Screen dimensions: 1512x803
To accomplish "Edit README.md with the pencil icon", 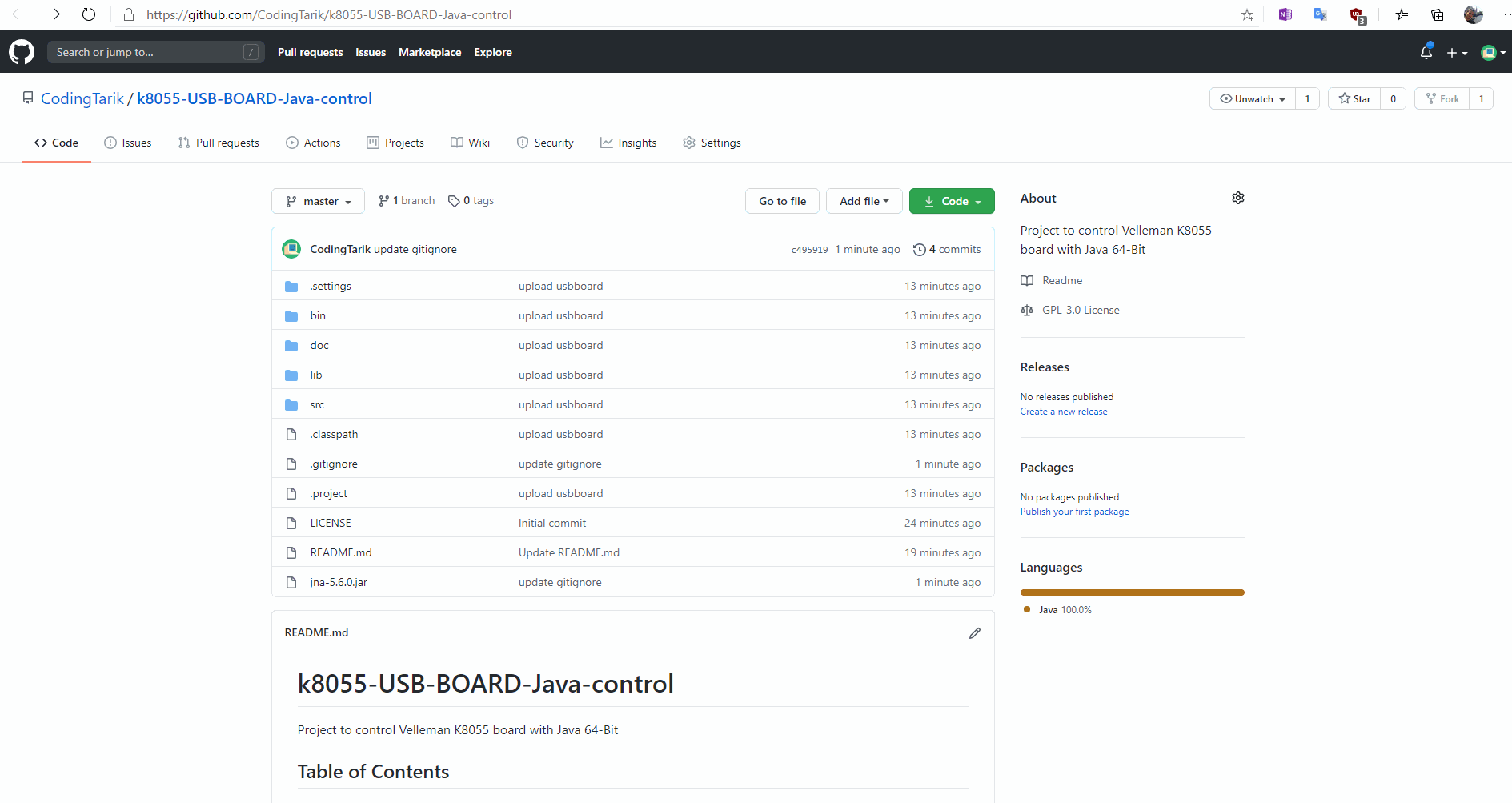I will [x=975, y=633].
